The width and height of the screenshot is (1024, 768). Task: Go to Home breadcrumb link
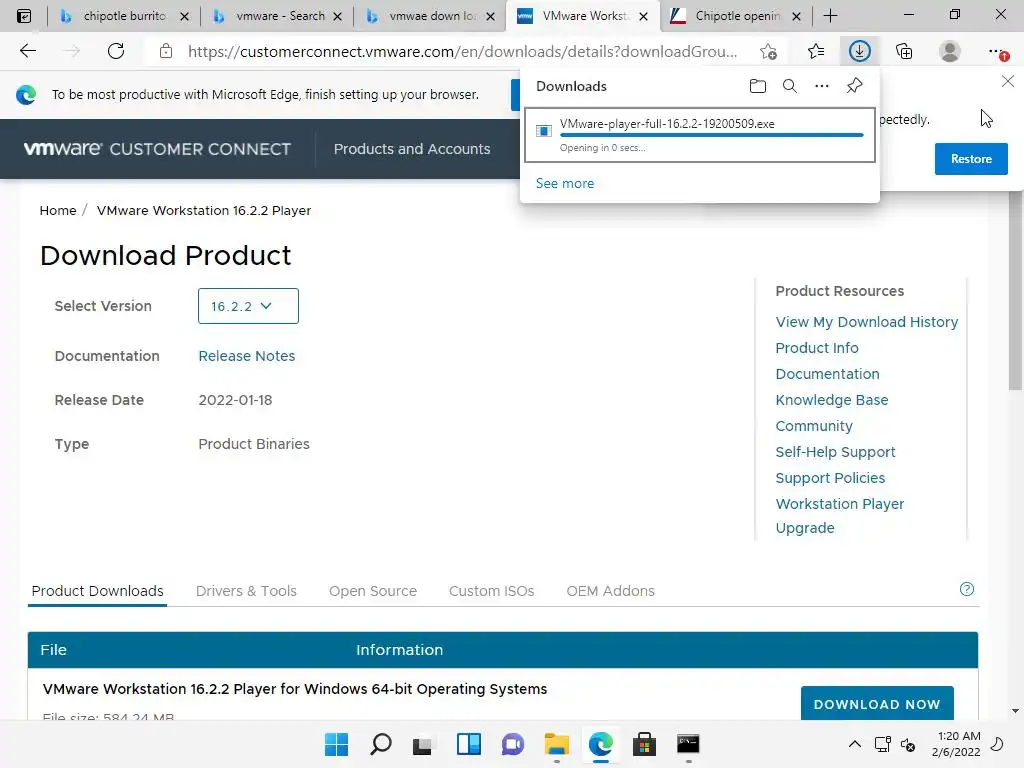click(58, 210)
